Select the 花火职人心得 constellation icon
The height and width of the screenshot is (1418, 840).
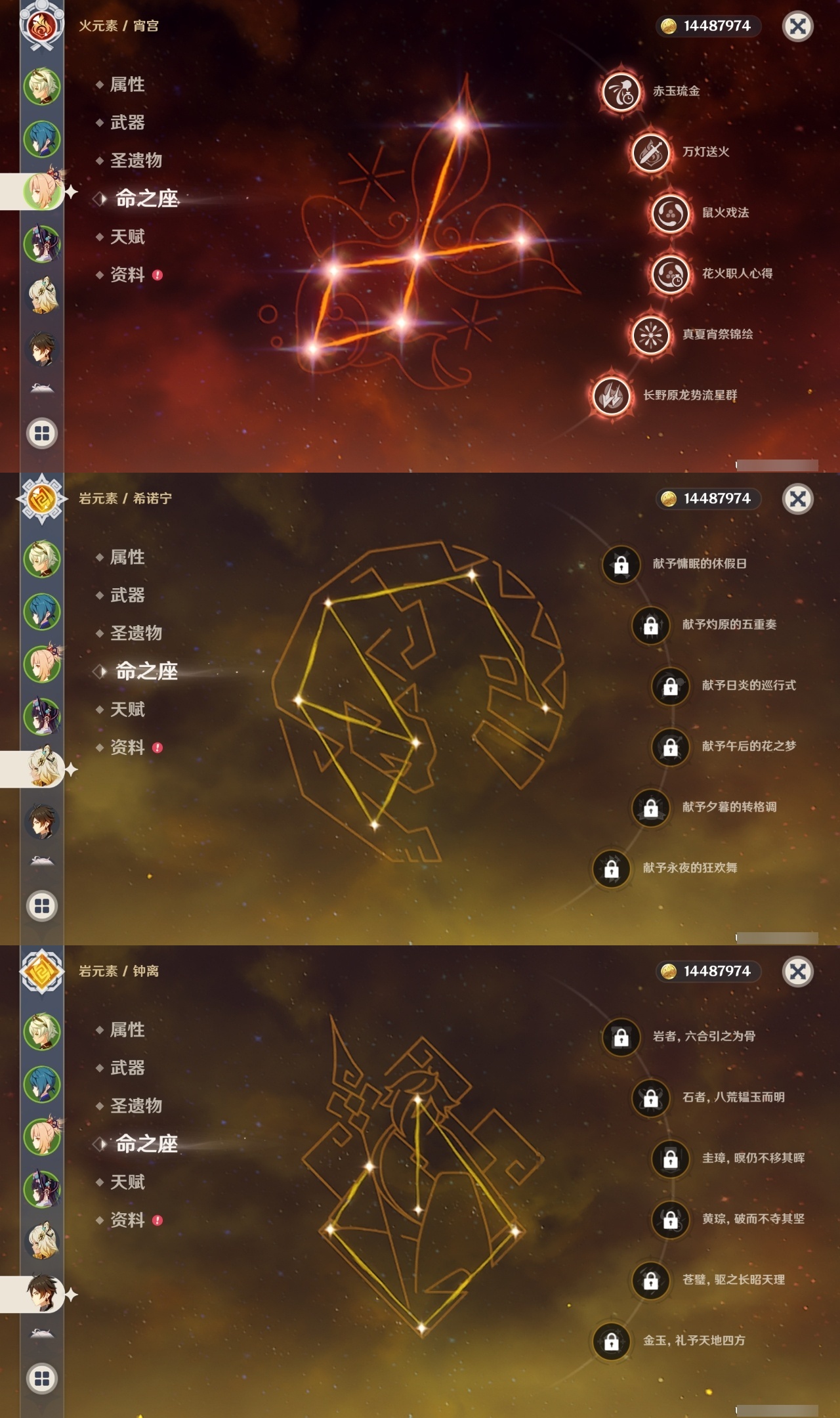(670, 274)
